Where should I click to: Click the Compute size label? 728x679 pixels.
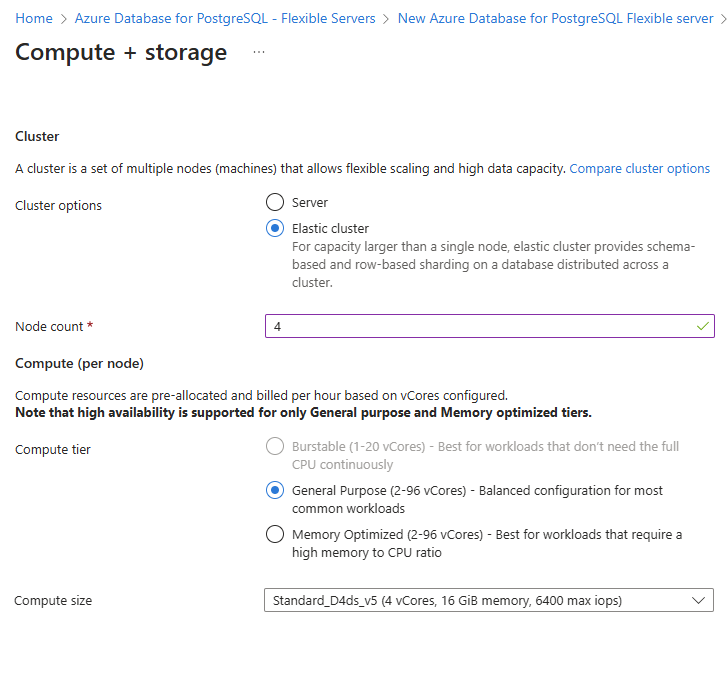pyautogui.click(x=53, y=601)
